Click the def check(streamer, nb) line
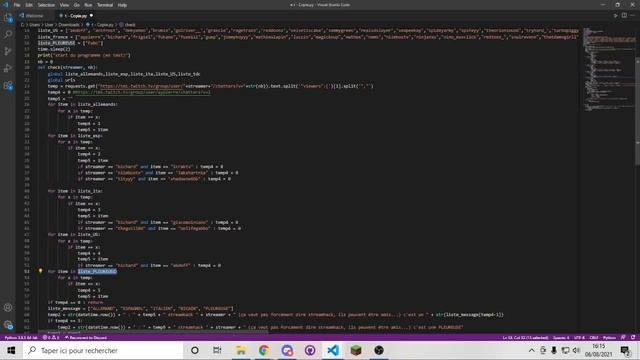Viewport: 640px width, 360px height. pyautogui.click(x=68, y=67)
